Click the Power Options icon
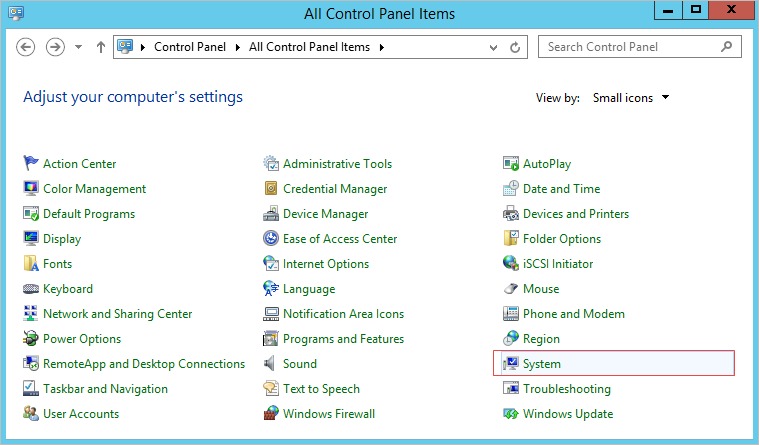This screenshot has height=445, width=759. pyautogui.click(x=31, y=339)
